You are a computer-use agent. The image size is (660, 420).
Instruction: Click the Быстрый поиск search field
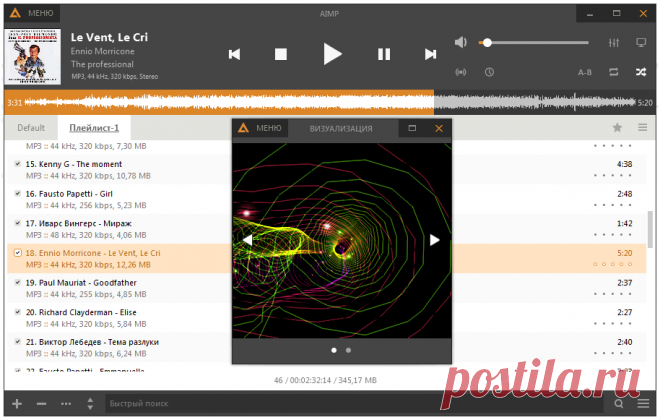pyautogui.click(x=354, y=404)
